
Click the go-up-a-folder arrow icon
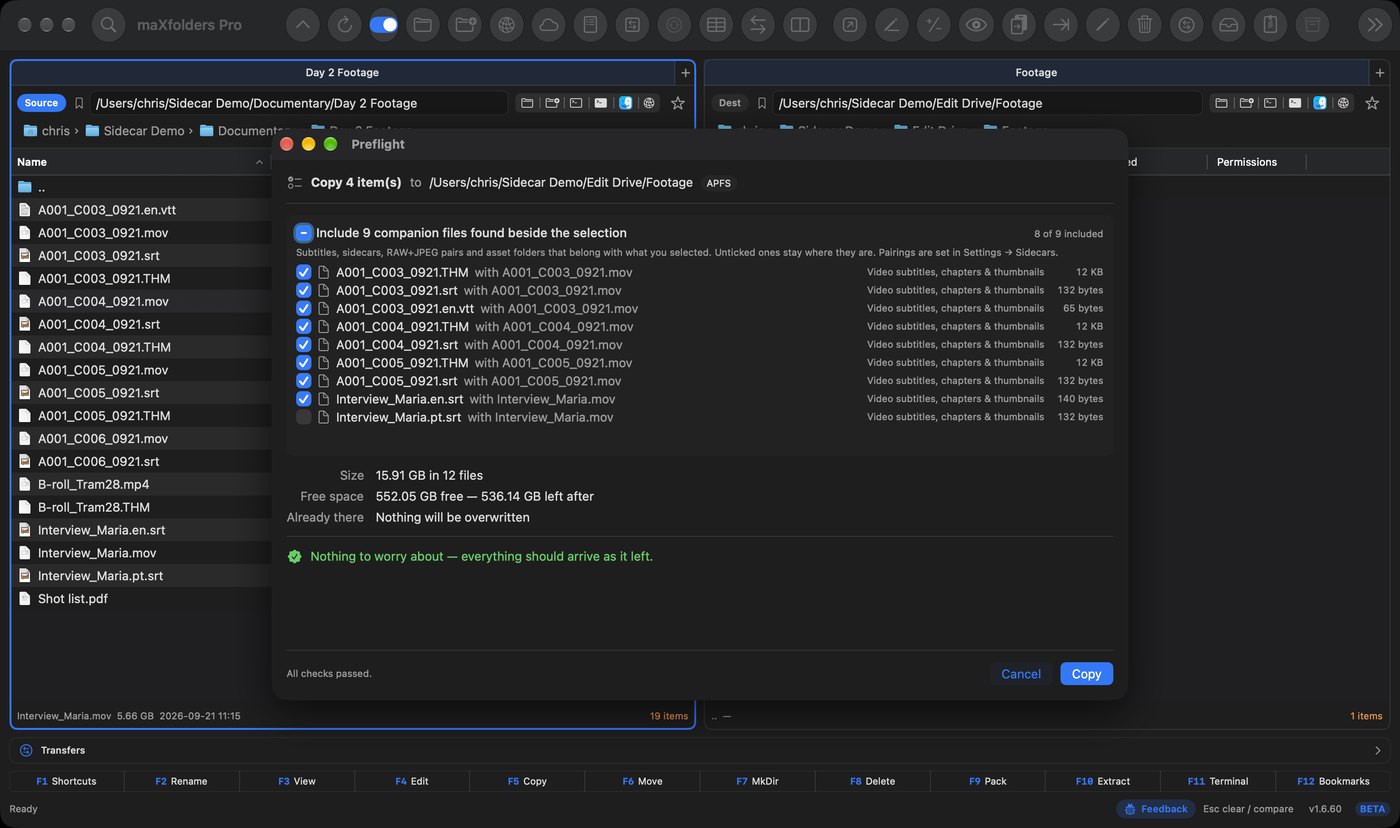[303, 25]
